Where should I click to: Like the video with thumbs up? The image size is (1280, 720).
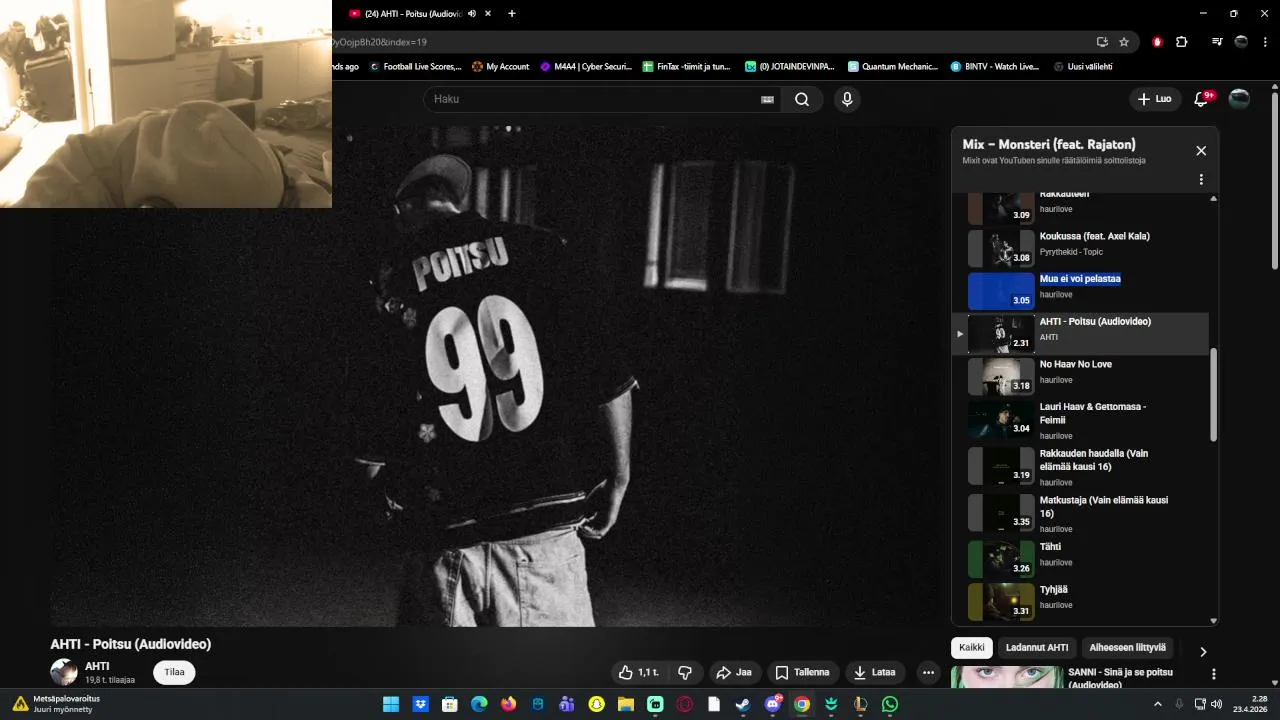638,672
